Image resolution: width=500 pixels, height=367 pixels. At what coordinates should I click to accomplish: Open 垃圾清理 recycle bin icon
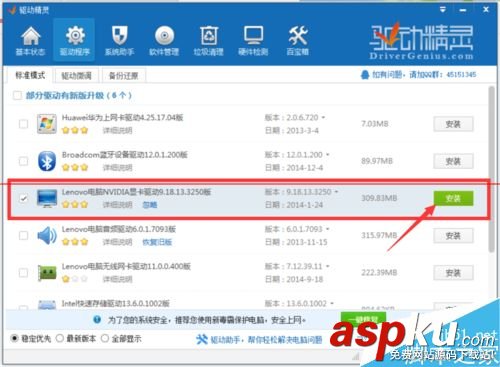coord(209,36)
